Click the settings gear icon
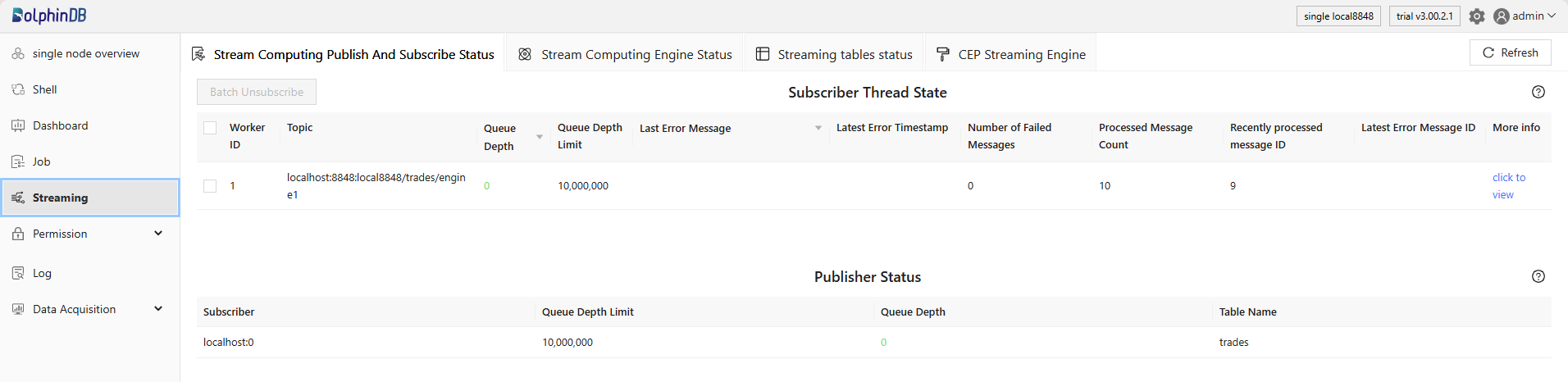This screenshot has height=382, width=1568. (1477, 16)
